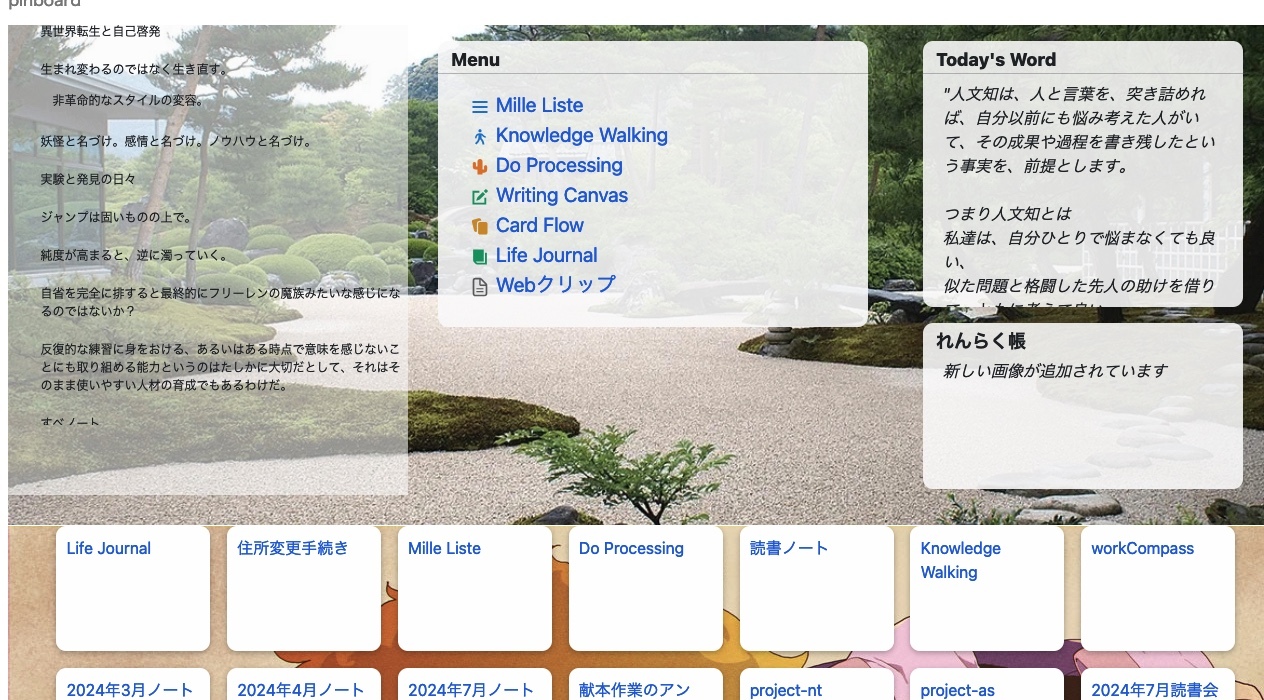Open the Webクリップ link
Viewport: 1264px width, 700px height.
pyautogui.click(x=556, y=284)
